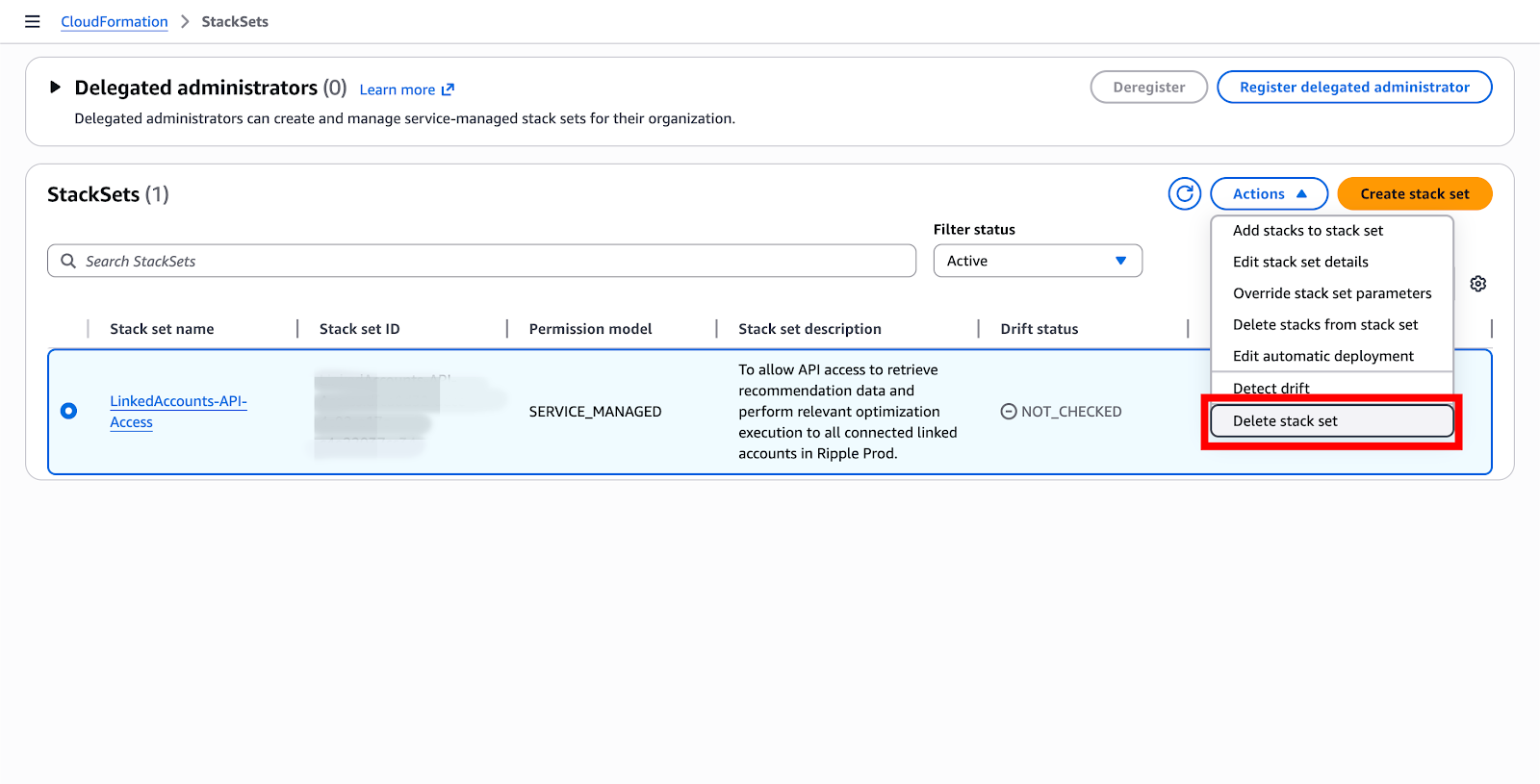Refresh the StackSets list
This screenshot has width=1540, height=784.
[1185, 193]
